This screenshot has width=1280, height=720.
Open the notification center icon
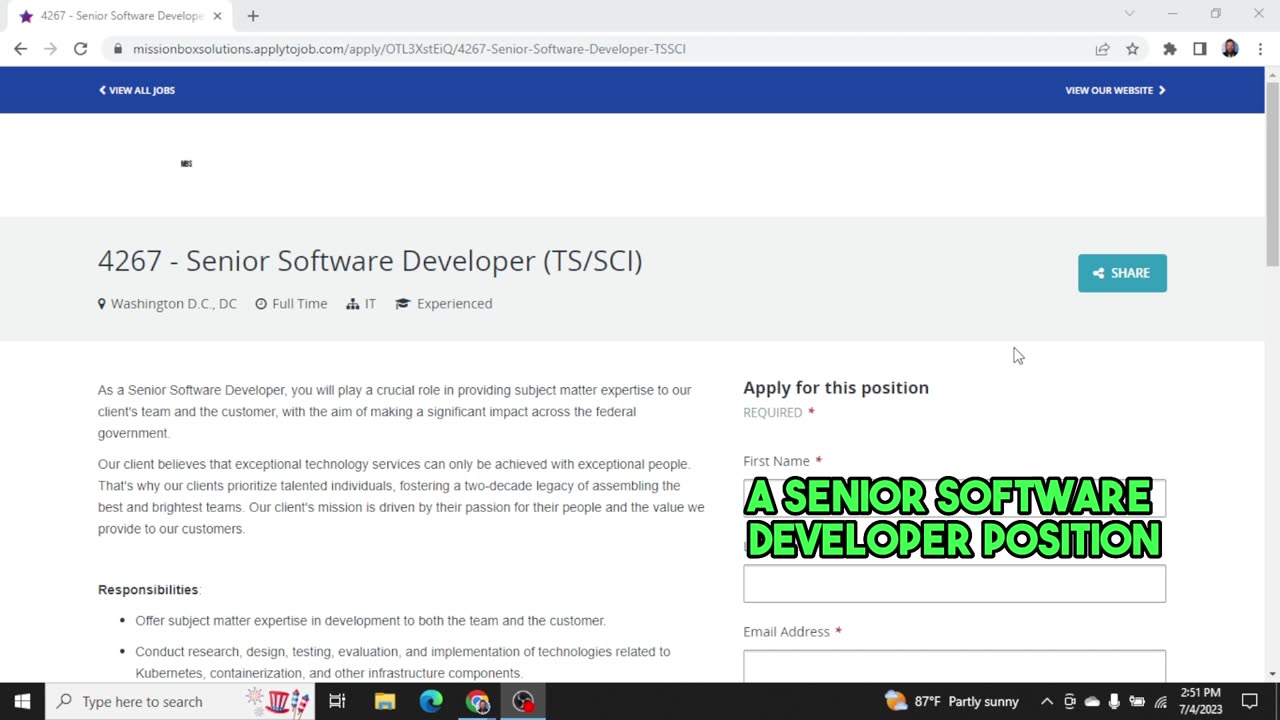1250,701
